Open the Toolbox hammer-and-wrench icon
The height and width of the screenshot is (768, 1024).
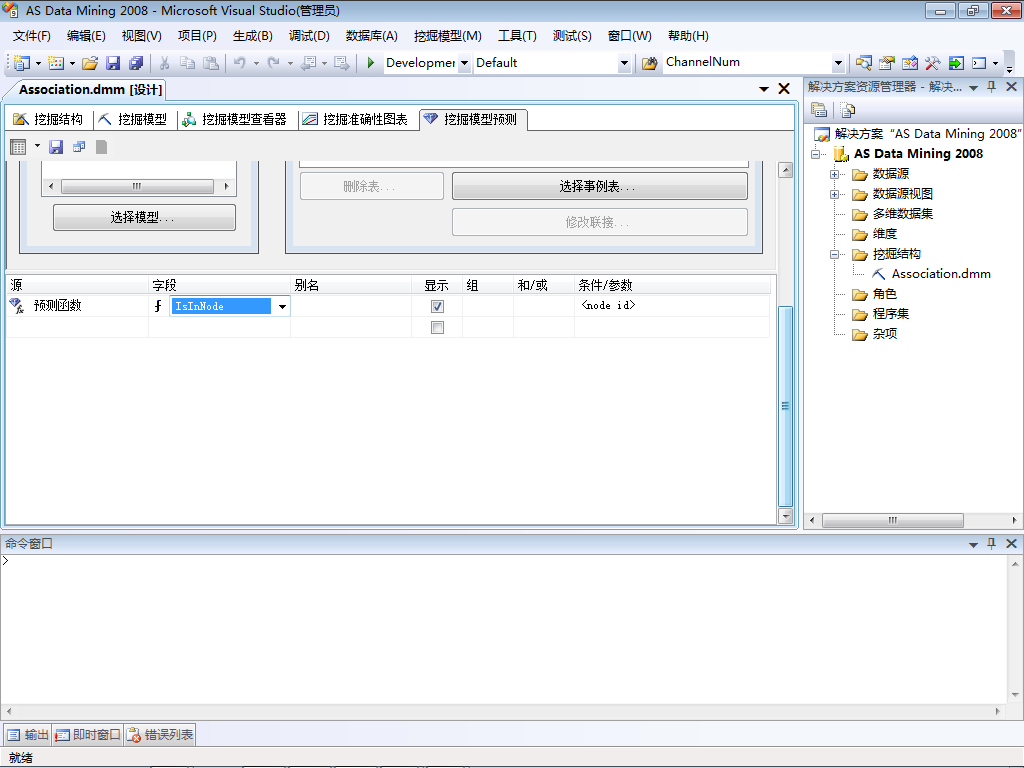click(932, 63)
